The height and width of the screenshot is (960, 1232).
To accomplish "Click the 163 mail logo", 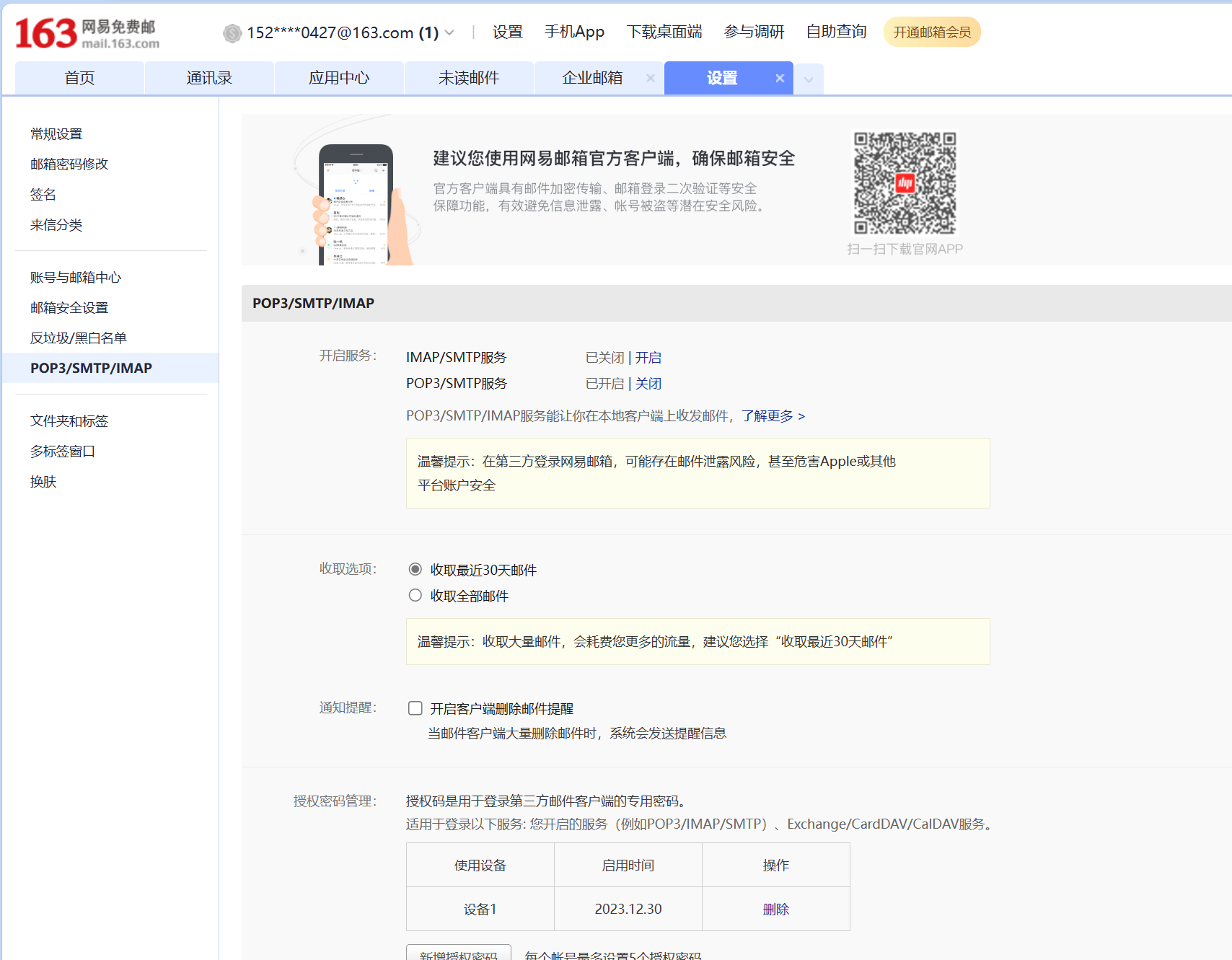I will 87,33.
